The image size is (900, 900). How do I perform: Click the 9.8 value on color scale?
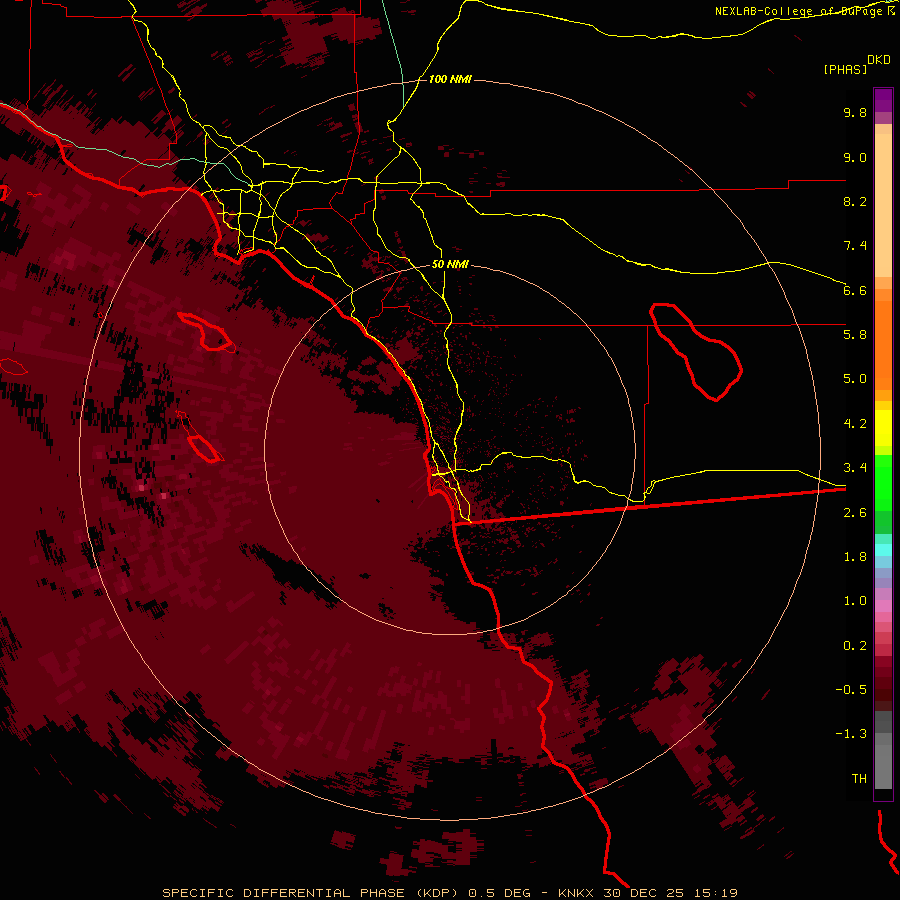coord(855,112)
